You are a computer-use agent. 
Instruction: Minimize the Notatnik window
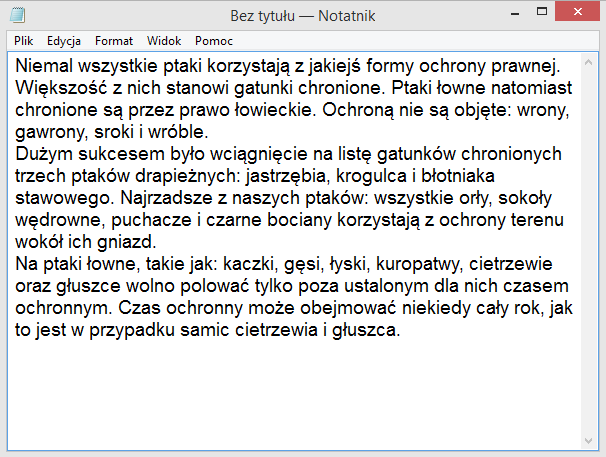point(515,13)
